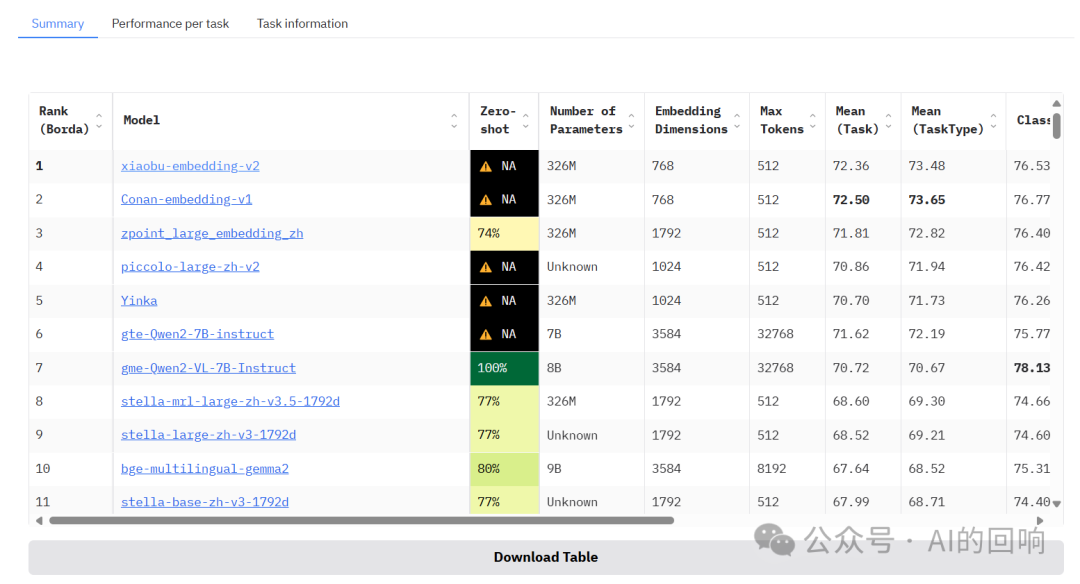Viewport: 1080px width, 584px height.
Task: Click the Mean (TaskType) header text
Action: (x=948, y=121)
